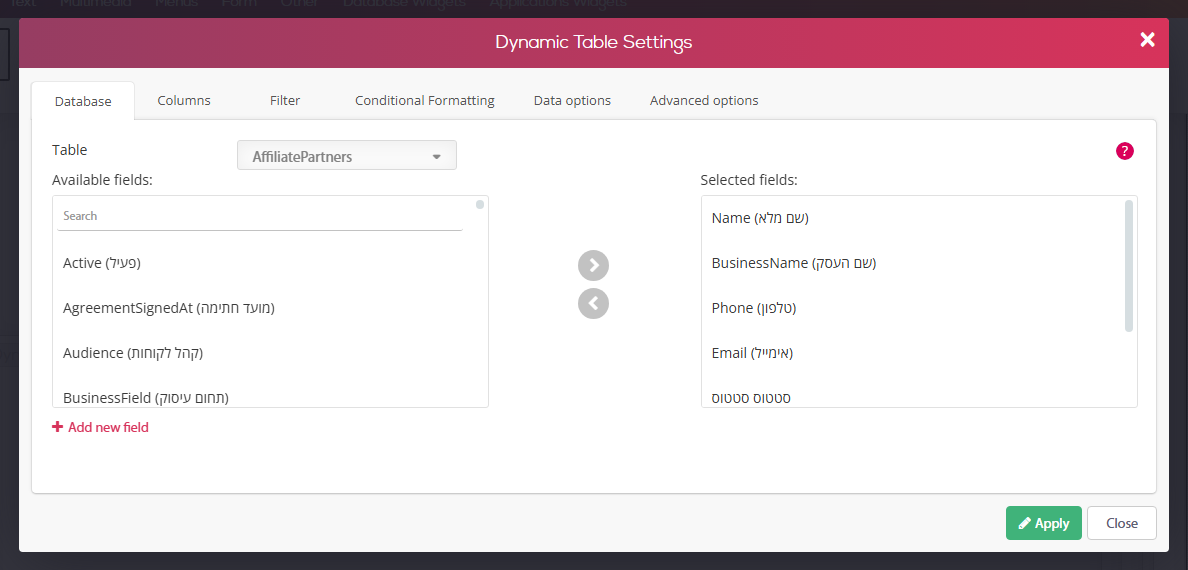This screenshot has height=570, width=1188.
Task: Click the green Apply button
Action: [1043, 523]
